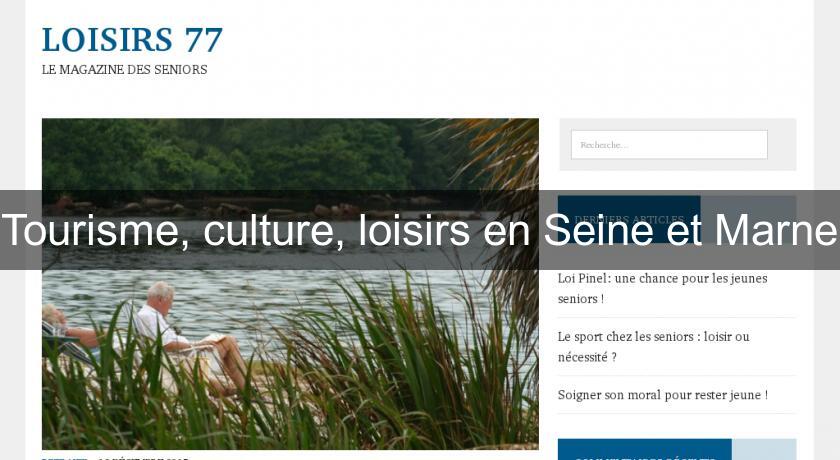The image size is (840, 460).
Task: Select the 'Derniers articles' widget heading
Action: click(x=629, y=219)
